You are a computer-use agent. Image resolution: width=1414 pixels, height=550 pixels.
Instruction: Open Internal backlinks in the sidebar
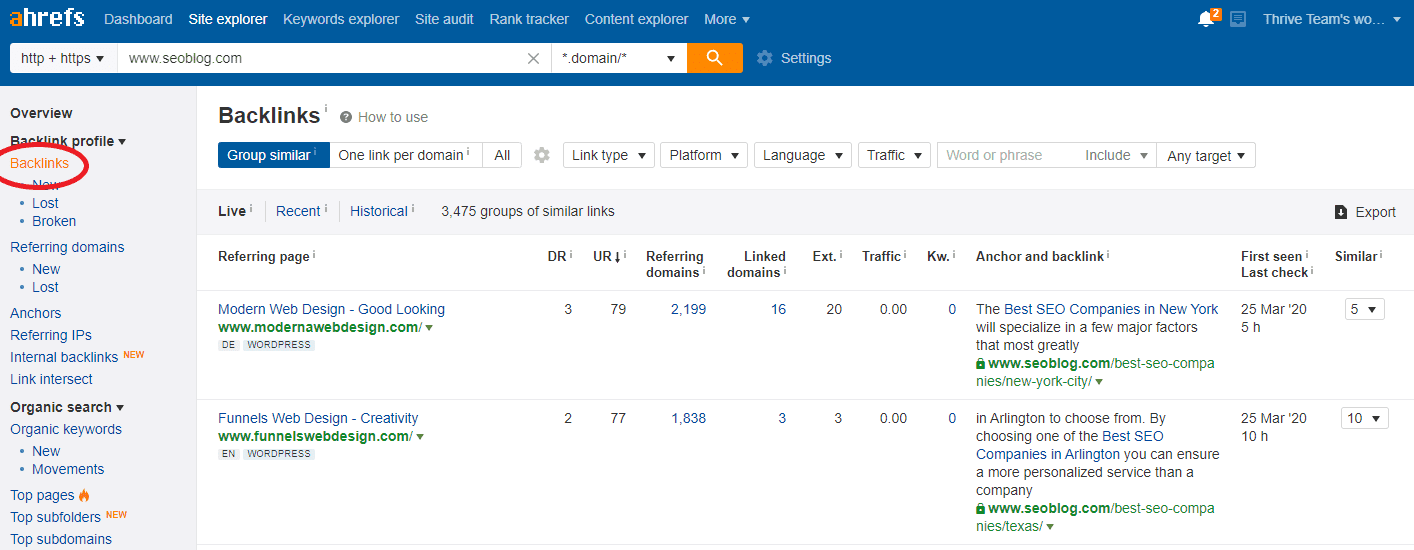point(64,357)
